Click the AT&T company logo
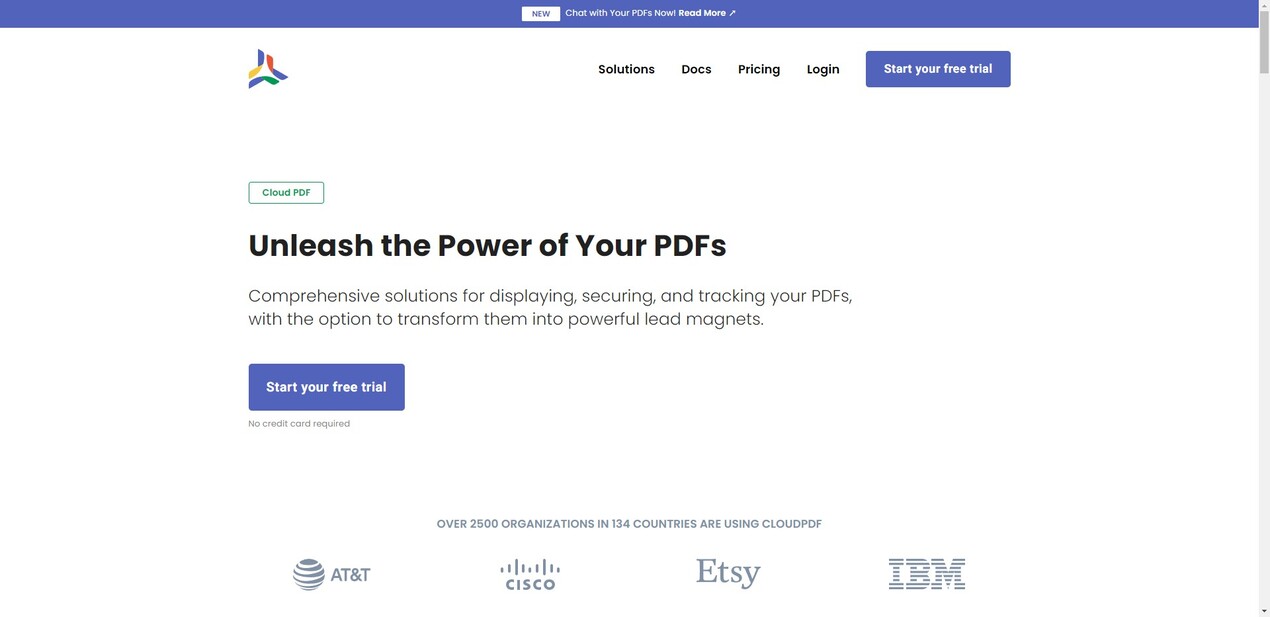1270x617 pixels. click(331, 574)
